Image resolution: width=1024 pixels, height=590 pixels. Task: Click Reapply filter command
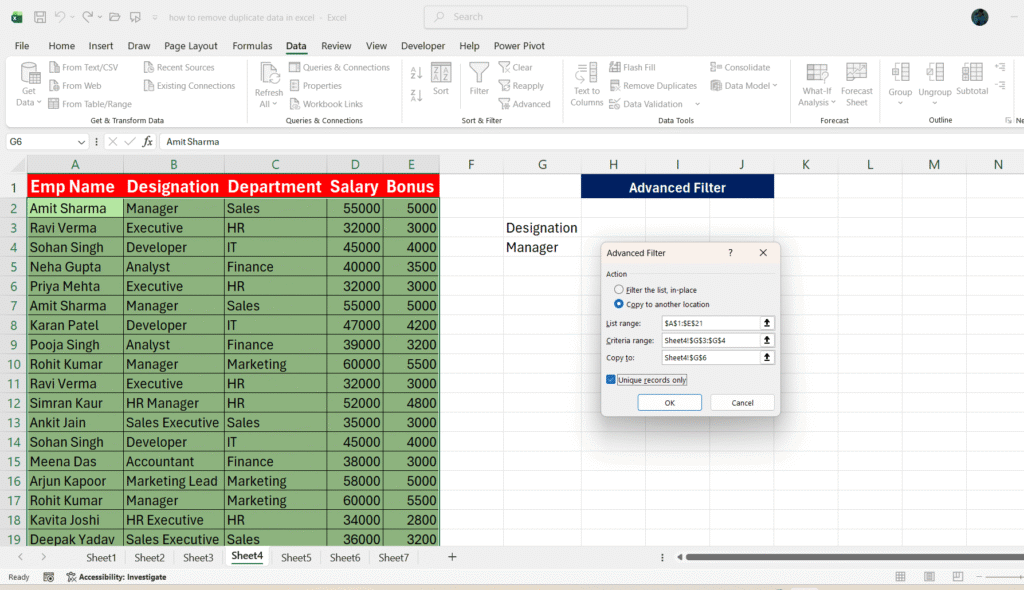pos(521,86)
